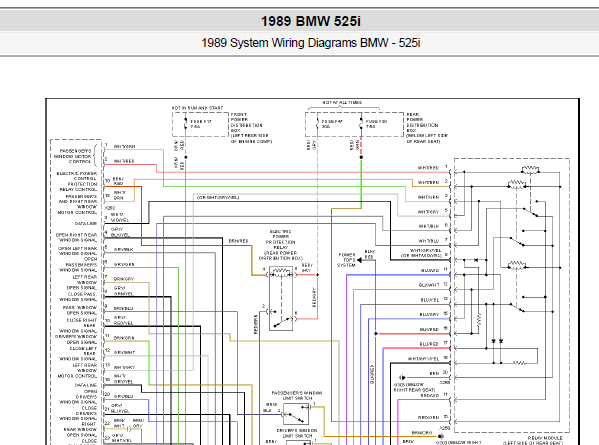This screenshot has width=599, height=445.
Task: Click BRN label at relay module pin 20
Action: [434, 373]
